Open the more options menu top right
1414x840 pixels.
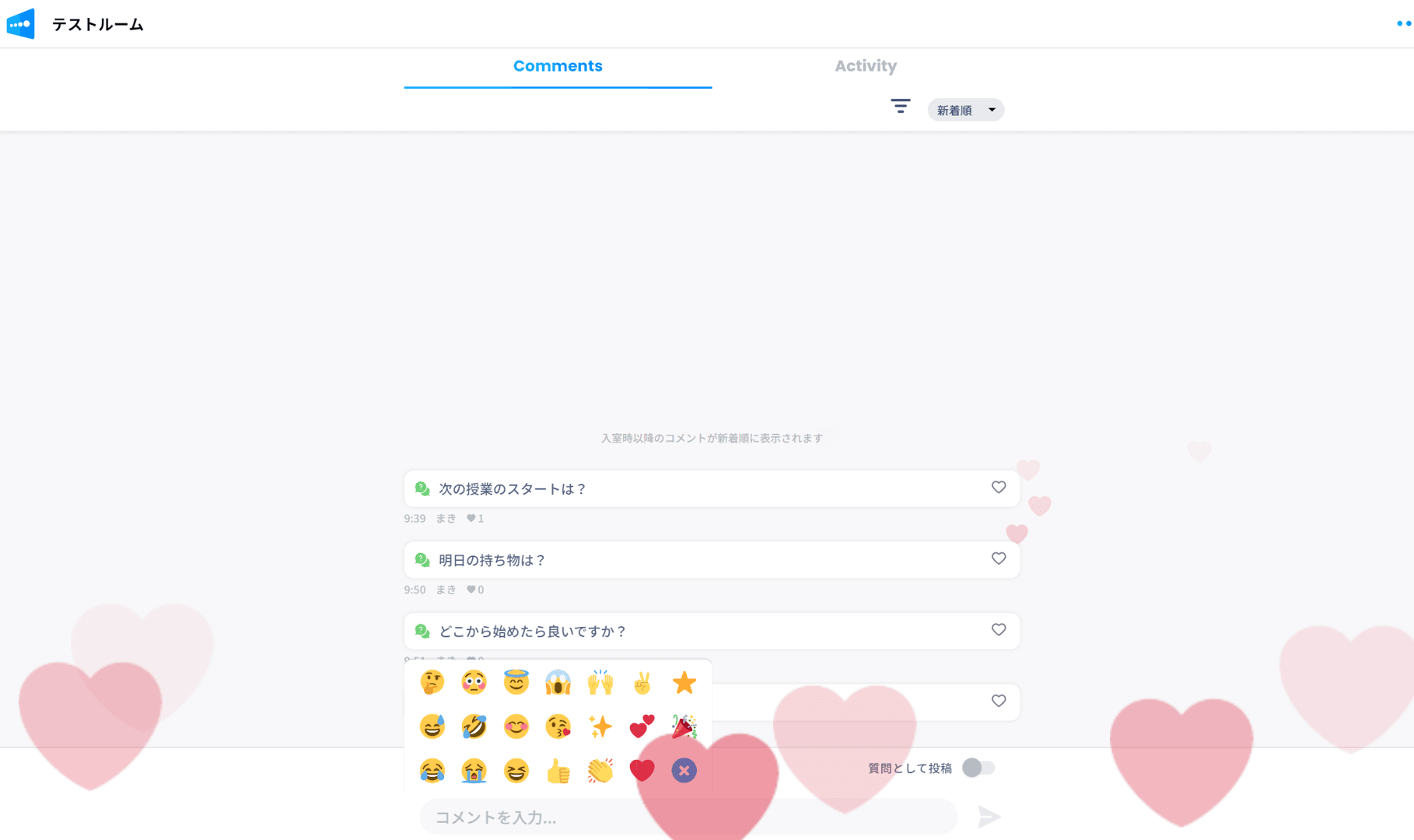point(1403,23)
